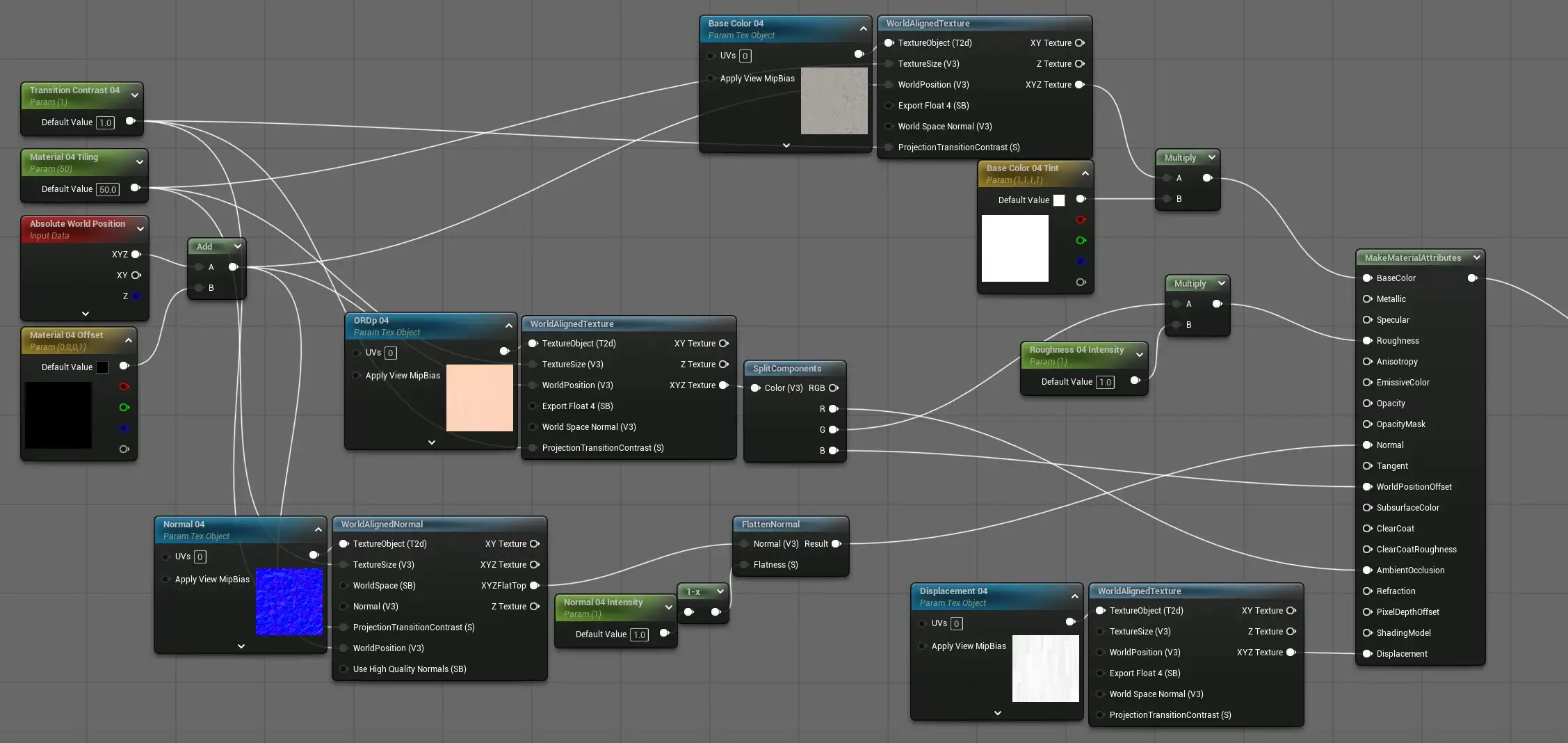The height and width of the screenshot is (743, 1568).
Task: Click the XYZ pin on Absolute World Position
Action: [136, 255]
